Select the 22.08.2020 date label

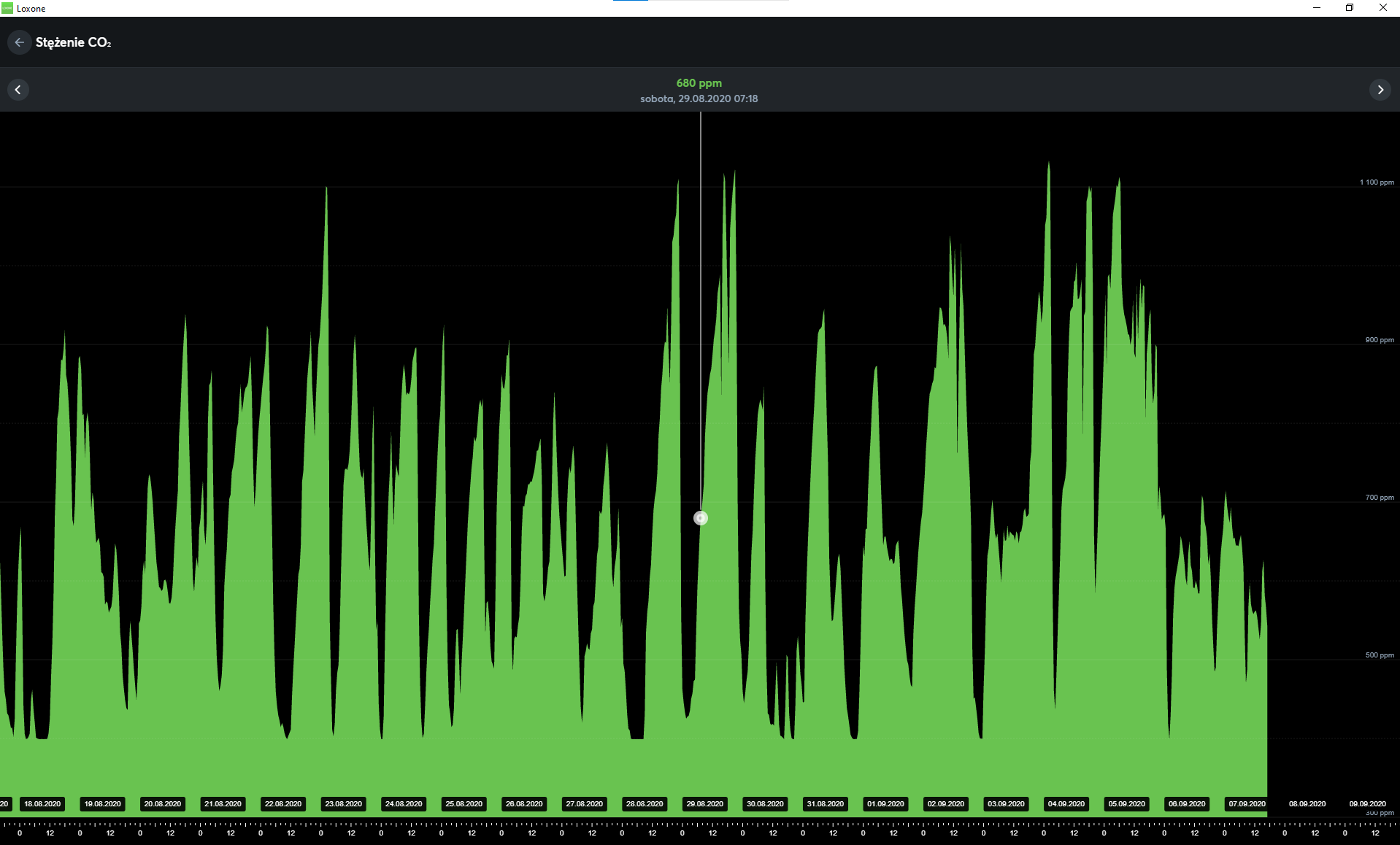[283, 804]
